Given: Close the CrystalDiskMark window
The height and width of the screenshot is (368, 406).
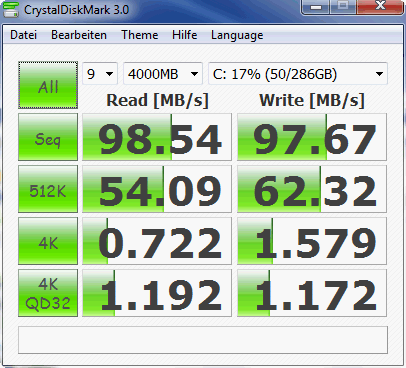Looking at the screenshot, I should [380, 7].
